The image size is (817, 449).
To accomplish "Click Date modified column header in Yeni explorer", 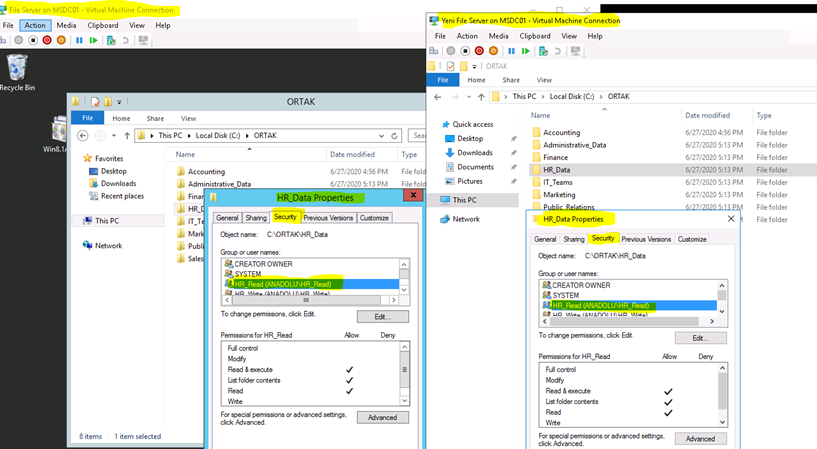I will tap(707, 115).
